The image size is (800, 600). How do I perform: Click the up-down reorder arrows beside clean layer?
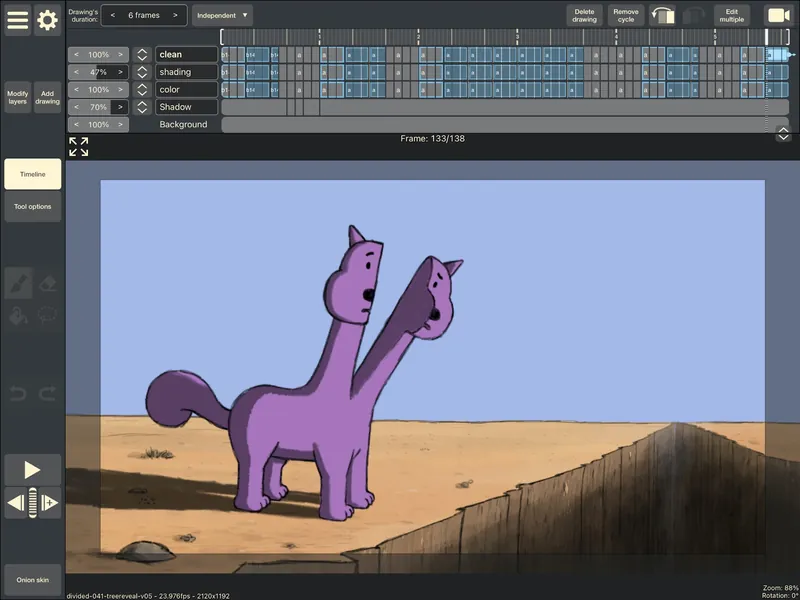point(141,54)
